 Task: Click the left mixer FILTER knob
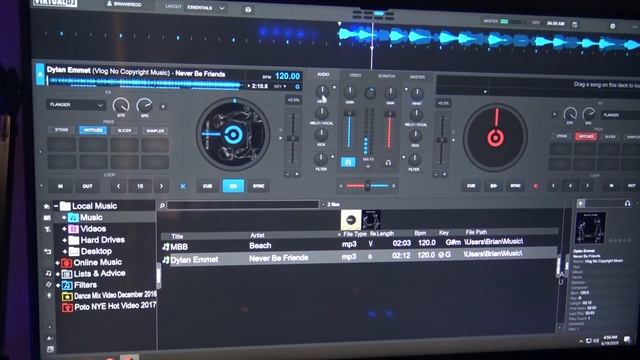click(x=321, y=159)
